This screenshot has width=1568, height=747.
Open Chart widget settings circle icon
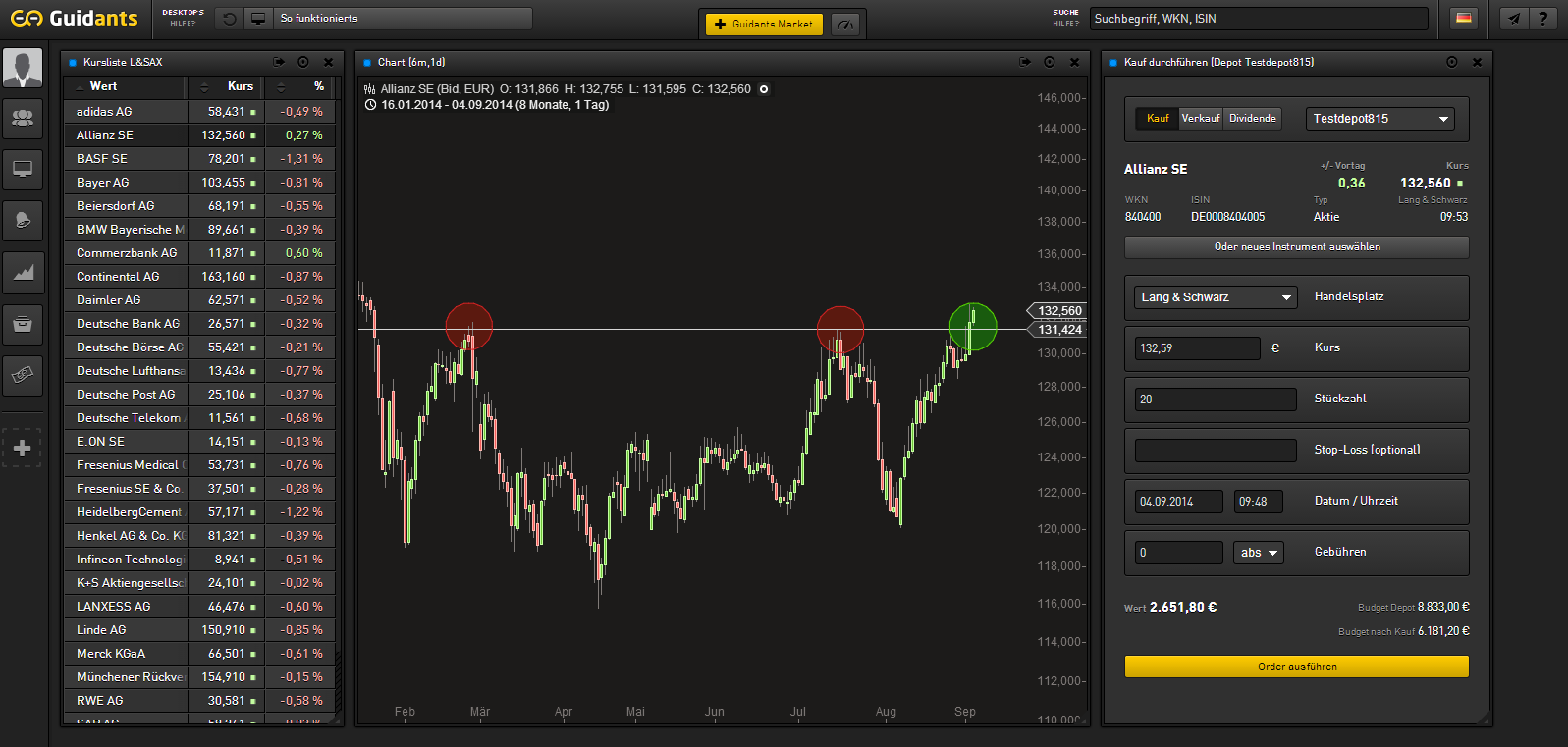(x=1050, y=62)
